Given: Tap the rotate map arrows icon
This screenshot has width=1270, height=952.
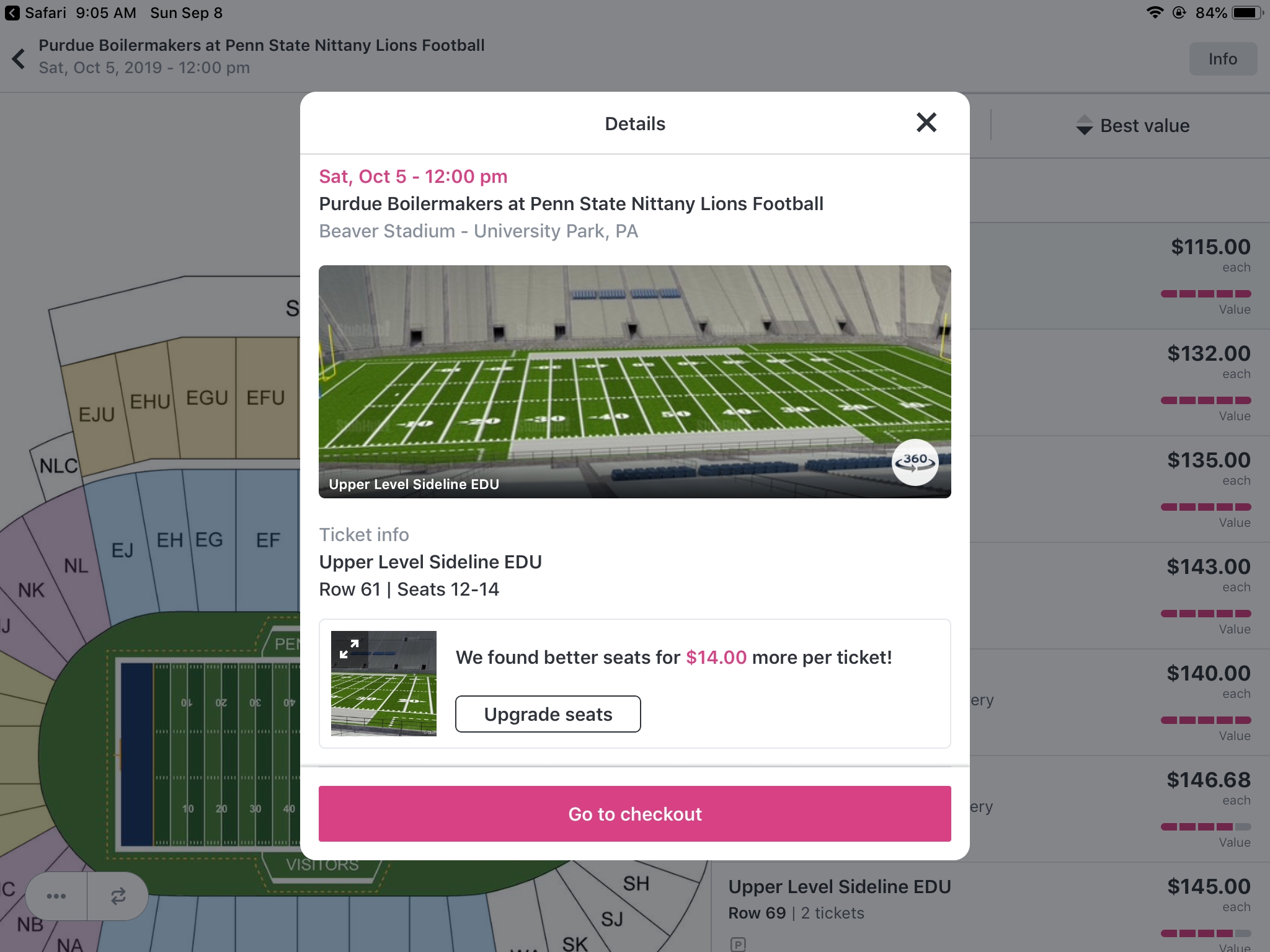Looking at the screenshot, I should click(x=118, y=896).
